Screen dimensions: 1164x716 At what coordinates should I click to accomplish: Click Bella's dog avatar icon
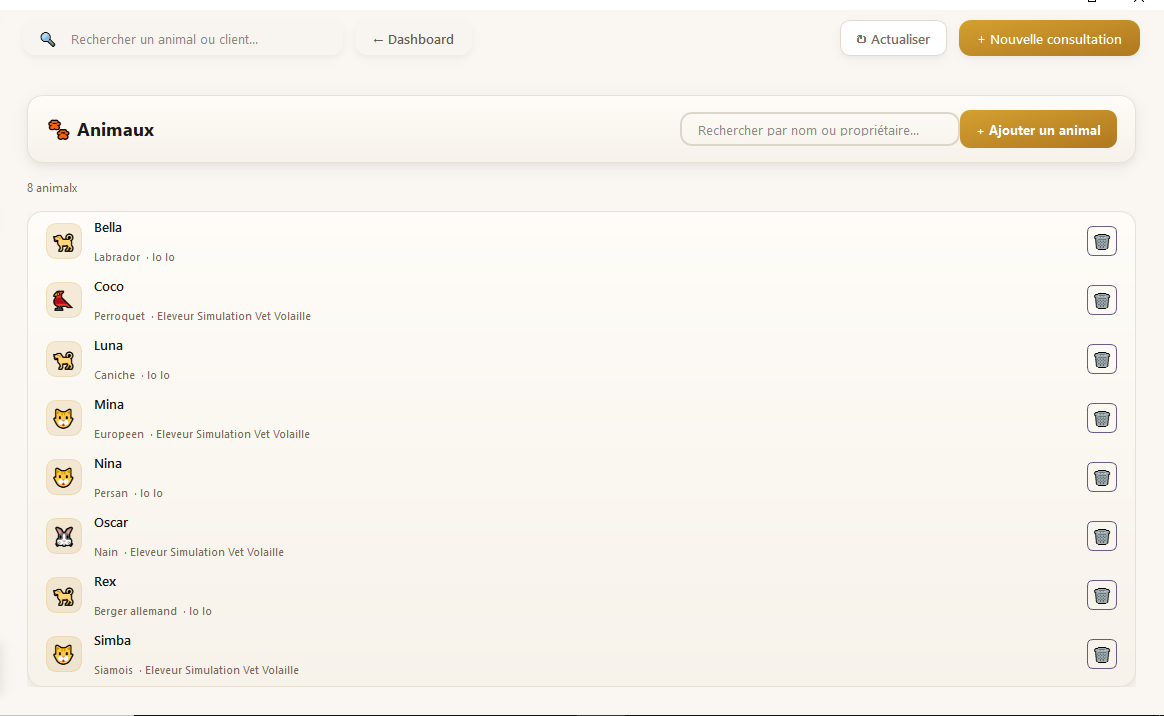pyautogui.click(x=64, y=241)
